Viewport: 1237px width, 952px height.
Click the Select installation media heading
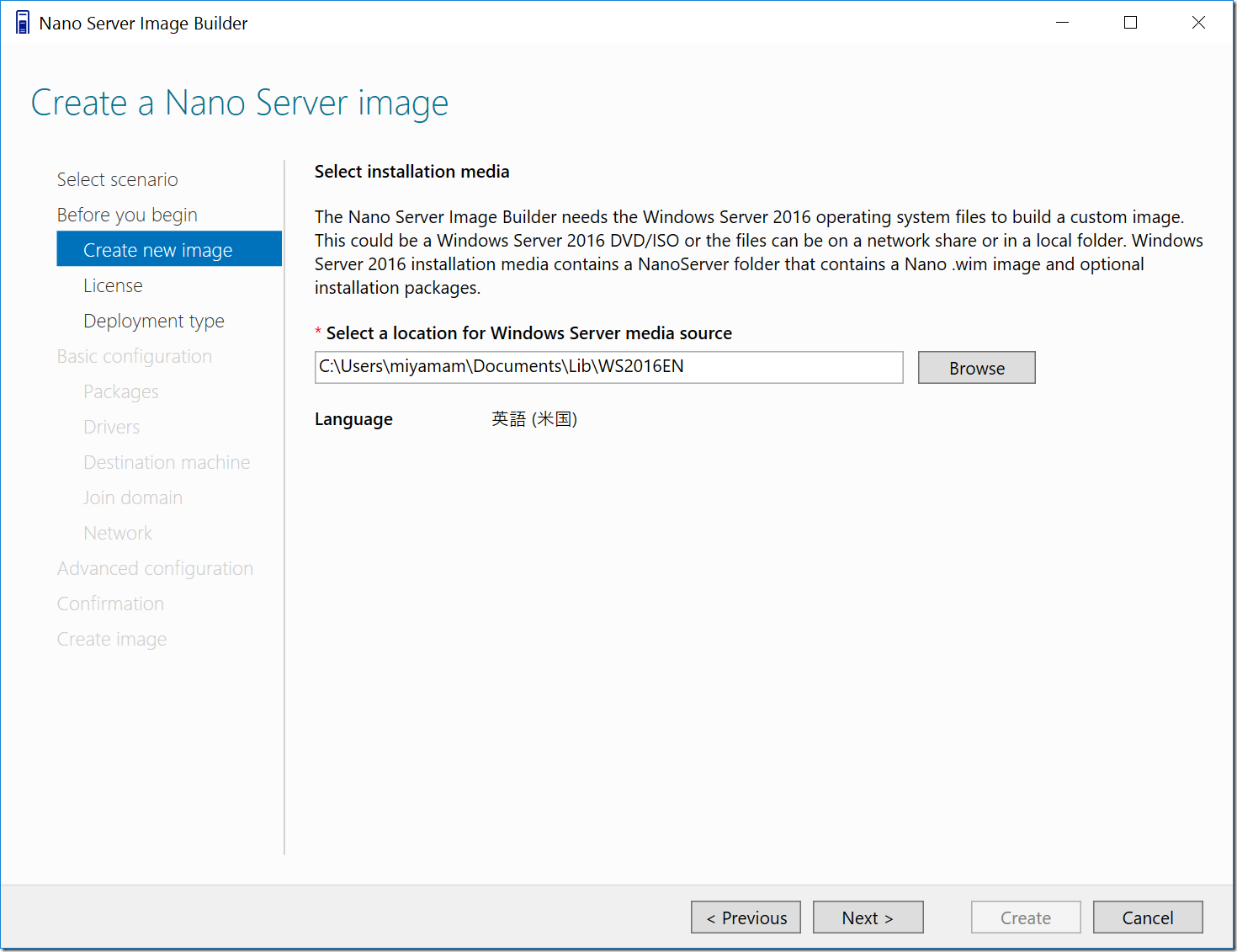(411, 172)
